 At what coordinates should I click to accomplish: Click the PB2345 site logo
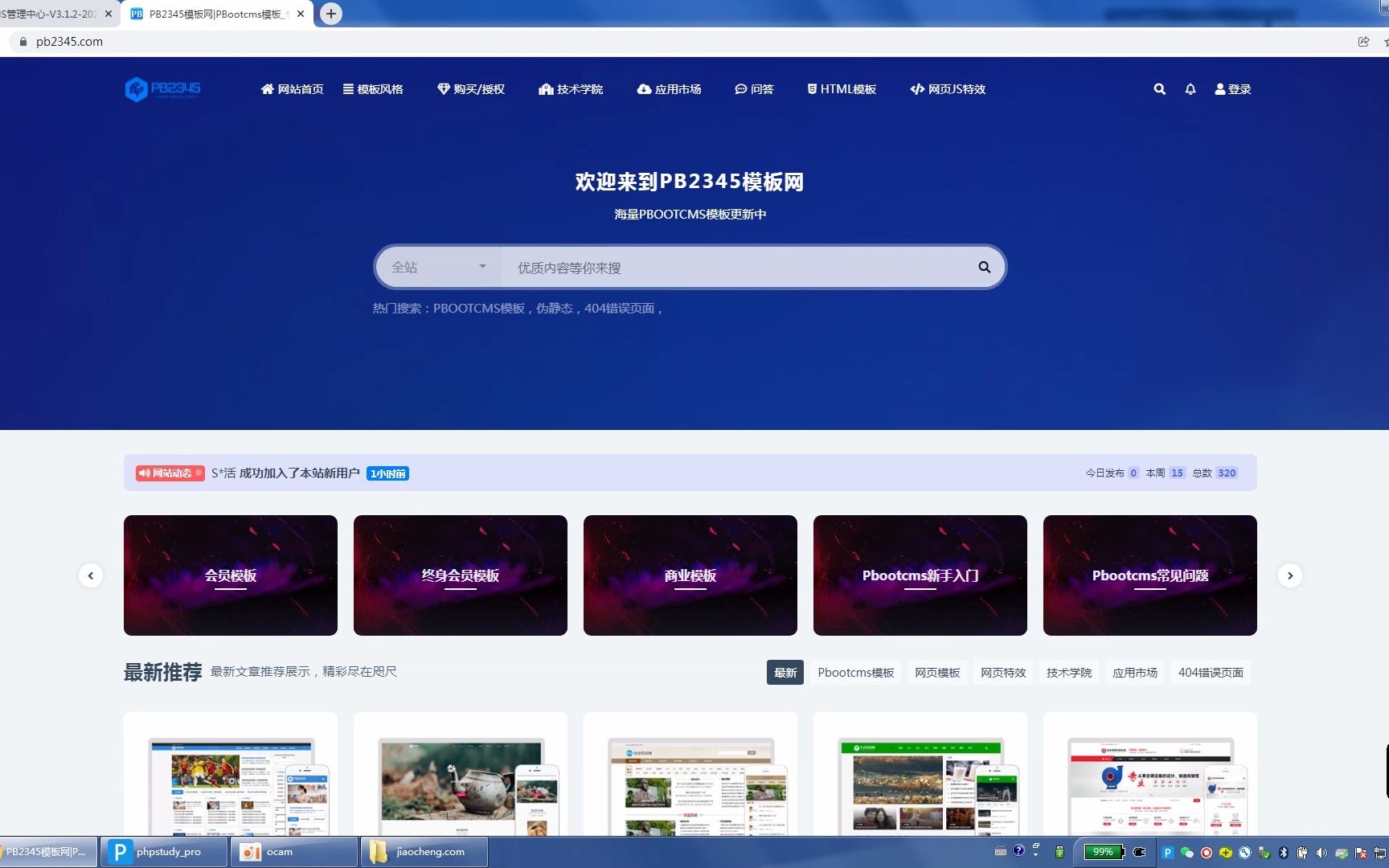click(x=162, y=88)
